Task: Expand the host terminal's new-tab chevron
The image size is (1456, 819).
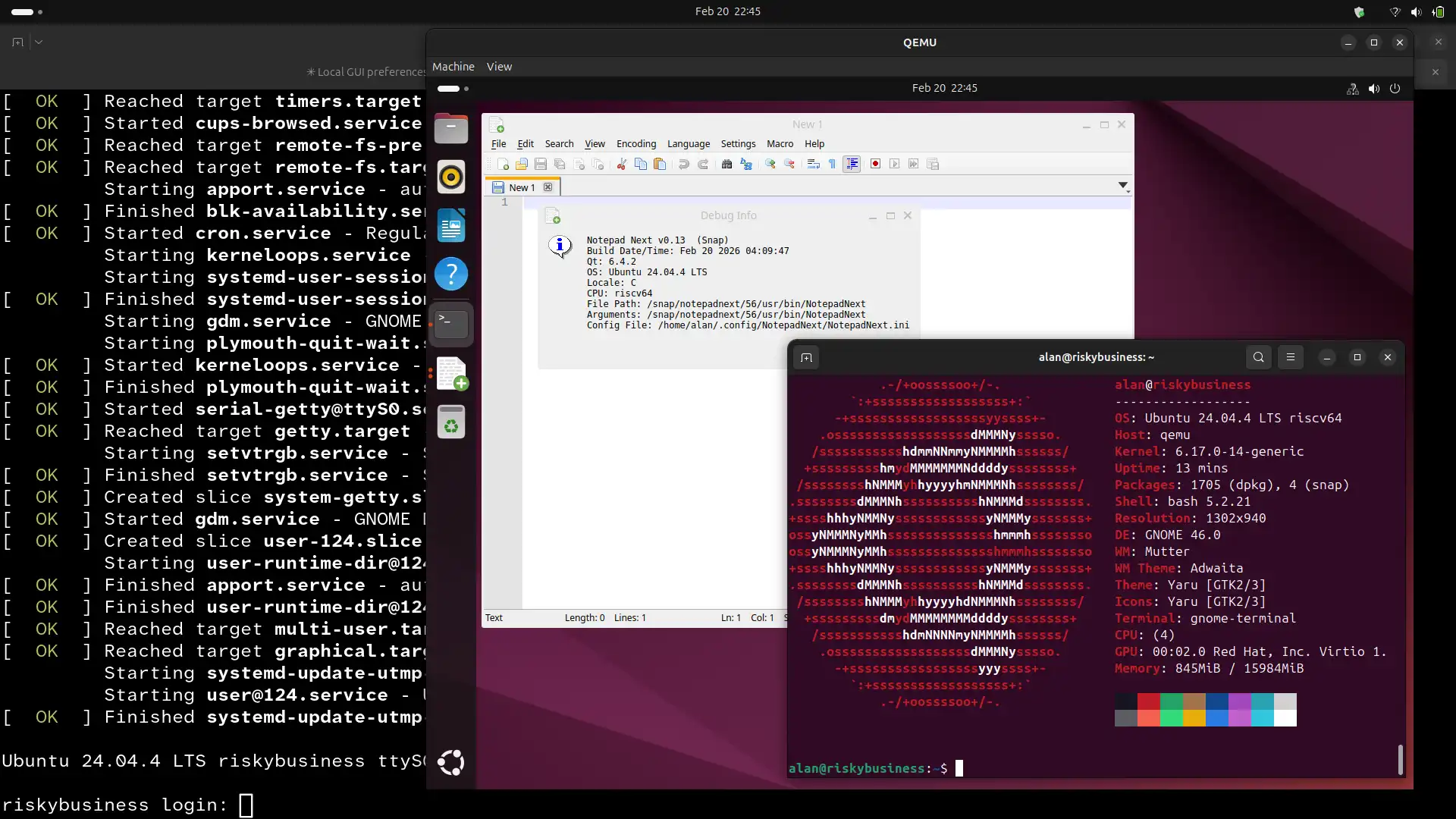Action: pos(39,42)
